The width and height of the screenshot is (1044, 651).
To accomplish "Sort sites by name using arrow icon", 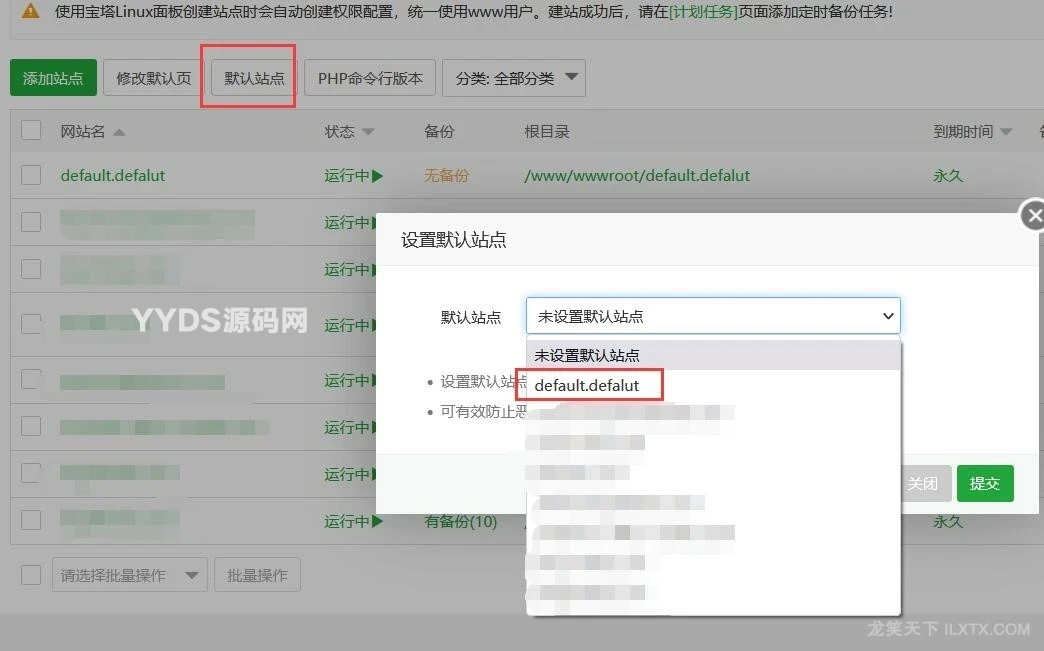I will pyautogui.click(x=119, y=132).
